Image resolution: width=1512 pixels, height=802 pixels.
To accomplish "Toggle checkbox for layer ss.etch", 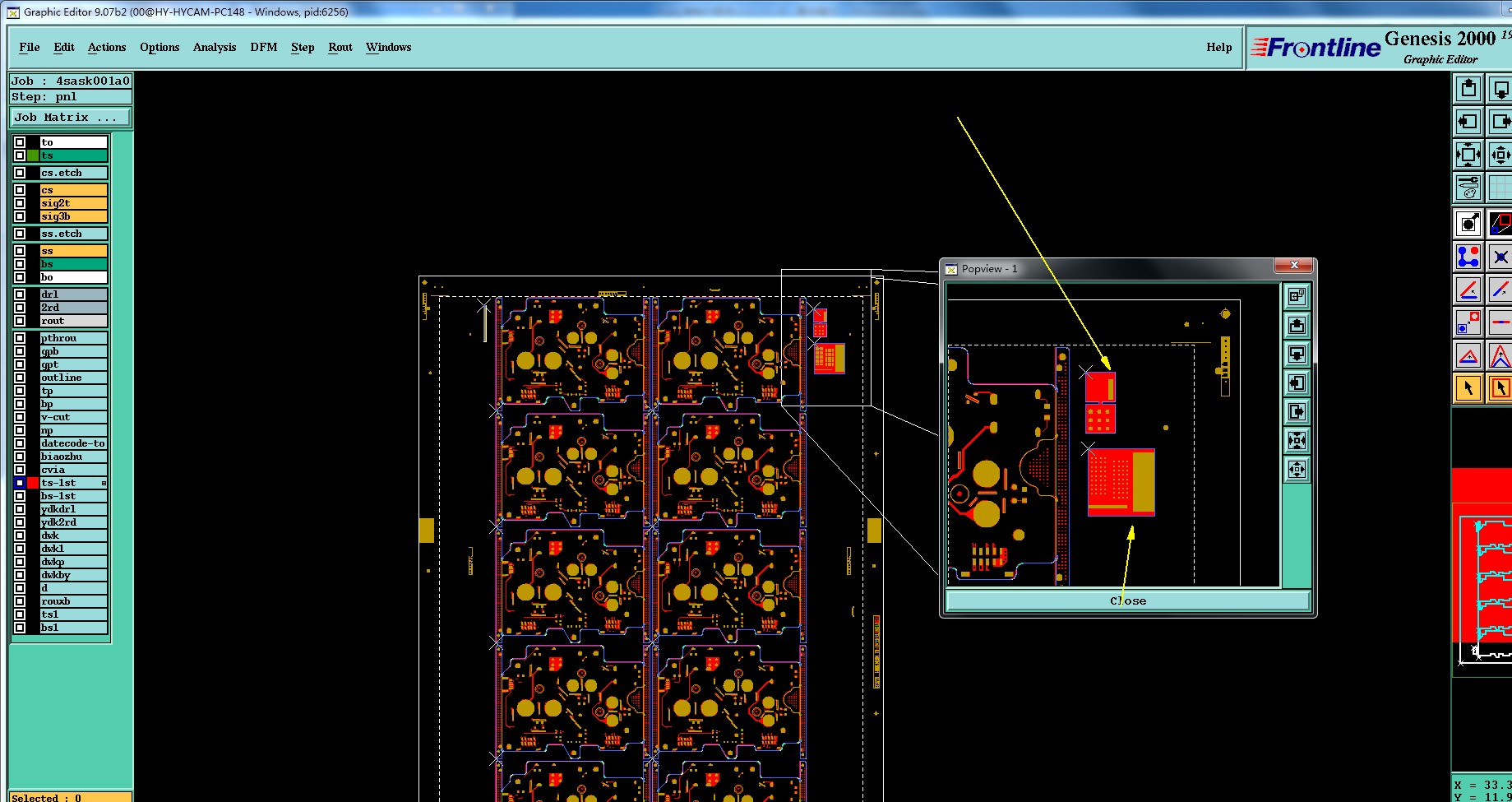I will click(x=20, y=234).
